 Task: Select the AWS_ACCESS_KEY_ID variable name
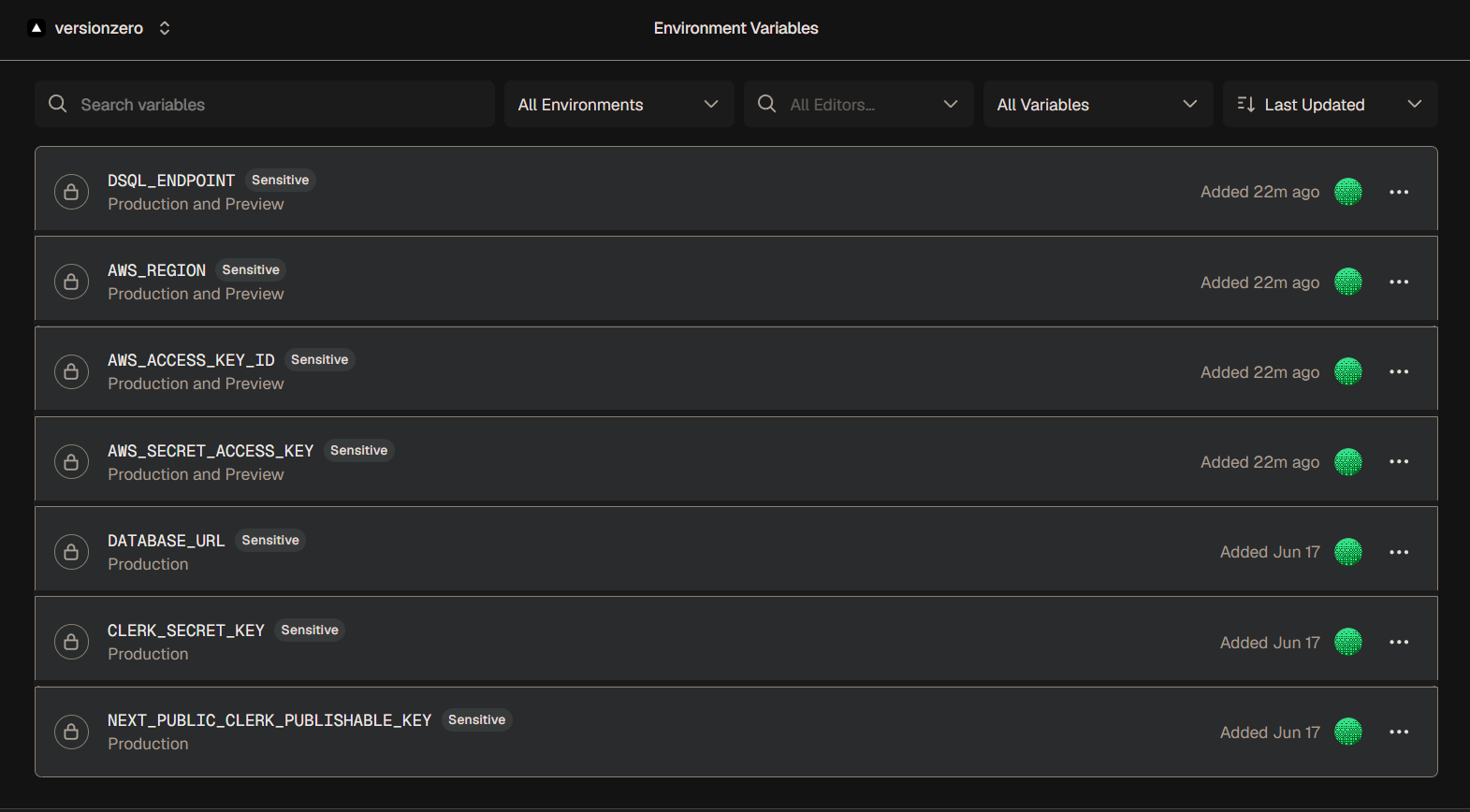pos(191,360)
